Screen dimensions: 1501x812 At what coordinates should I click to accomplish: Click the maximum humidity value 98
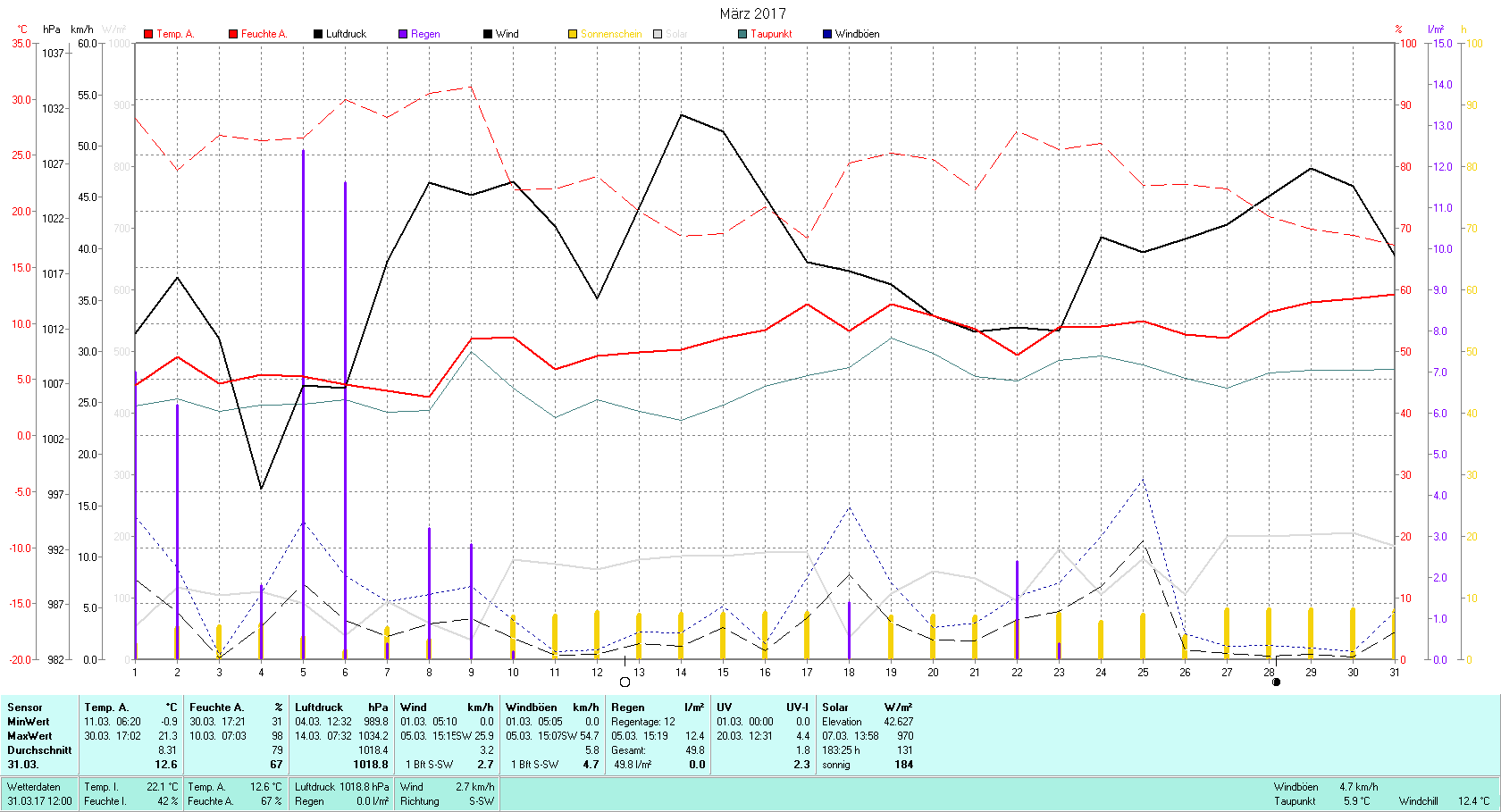(x=277, y=736)
